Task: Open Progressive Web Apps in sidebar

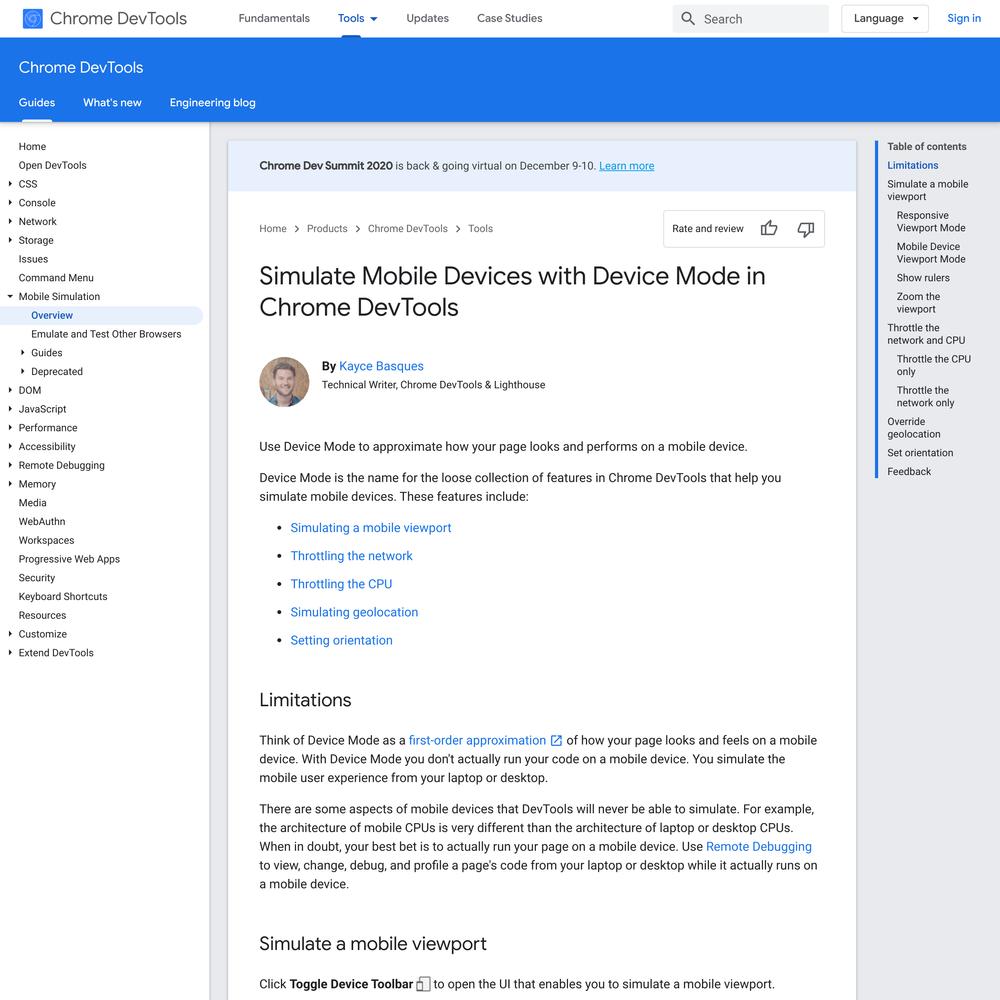Action: pos(69,559)
